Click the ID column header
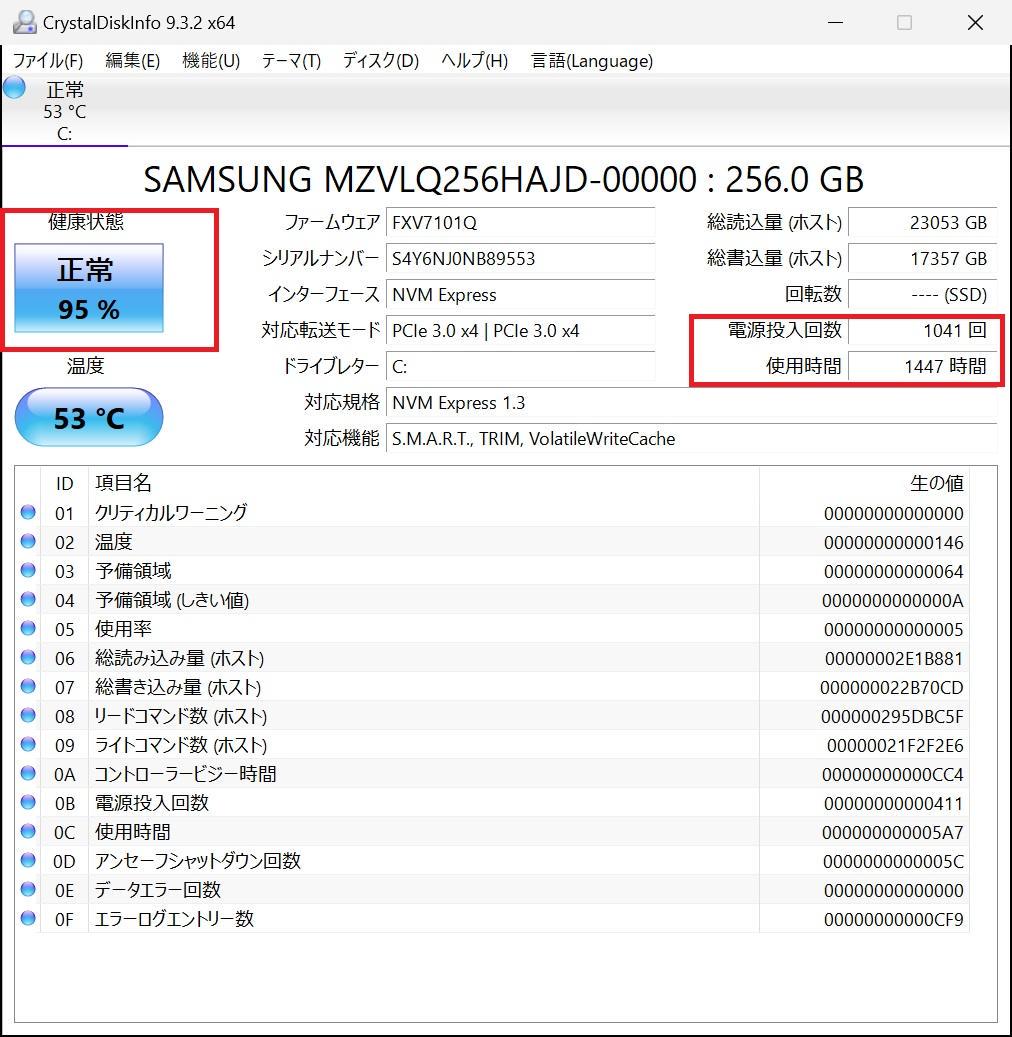 click(64, 483)
